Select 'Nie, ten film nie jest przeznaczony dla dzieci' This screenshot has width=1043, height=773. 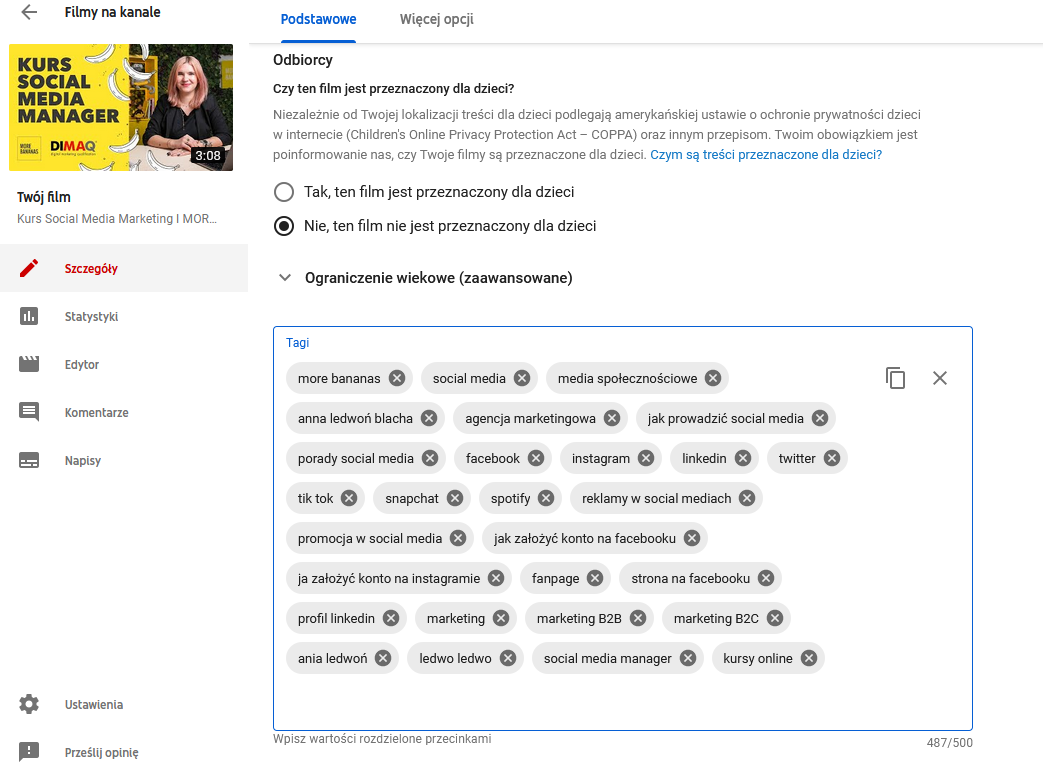(x=284, y=226)
